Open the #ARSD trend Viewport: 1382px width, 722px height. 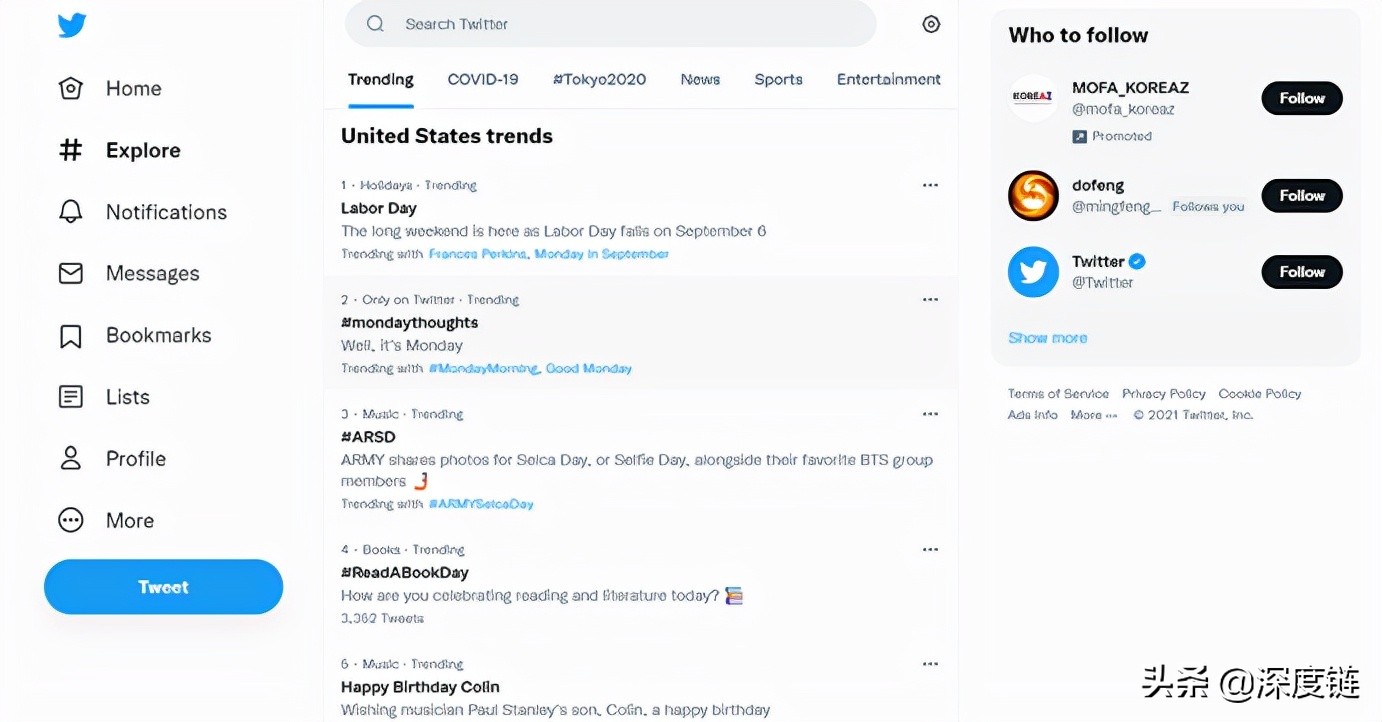(x=369, y=437)
